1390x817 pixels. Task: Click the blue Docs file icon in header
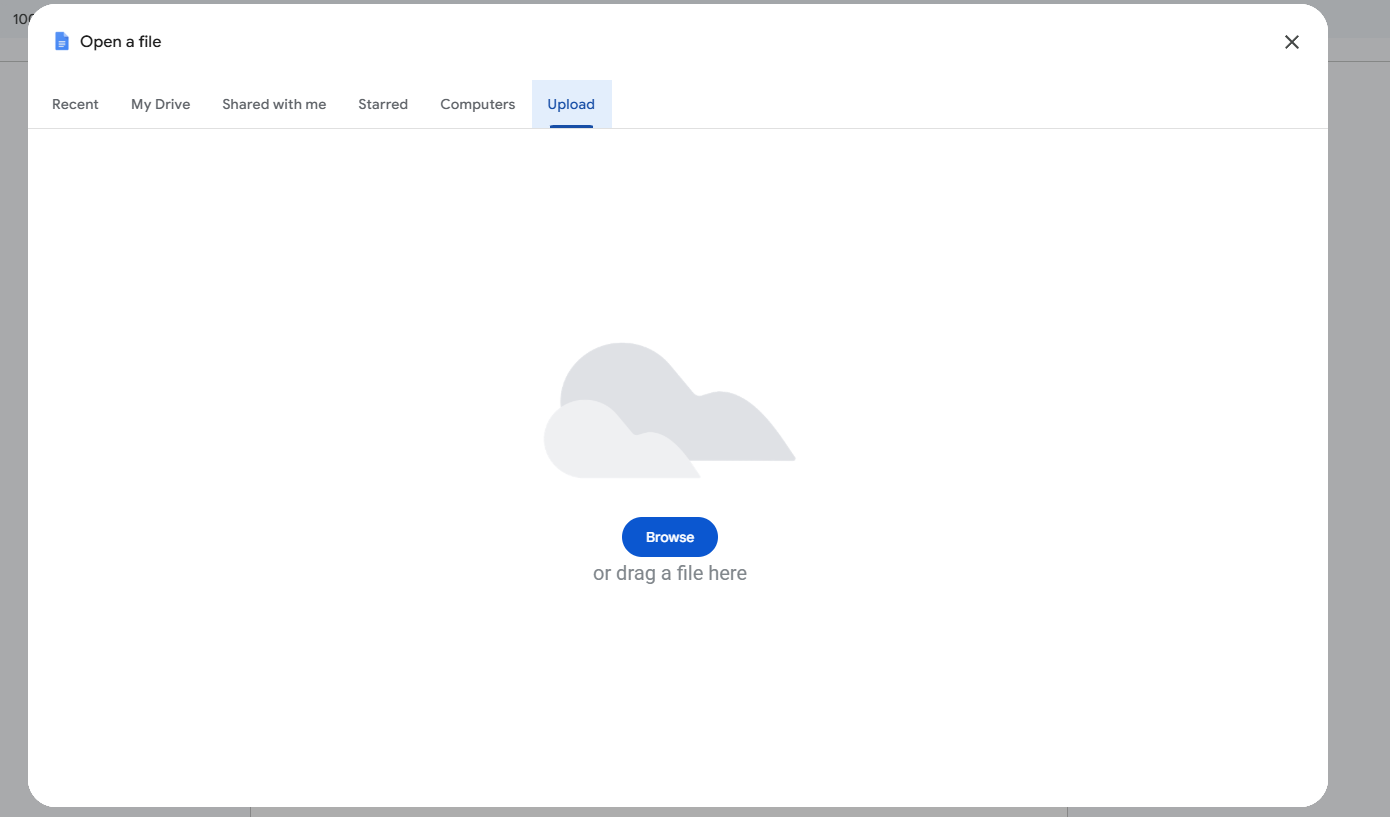(62, 42)
